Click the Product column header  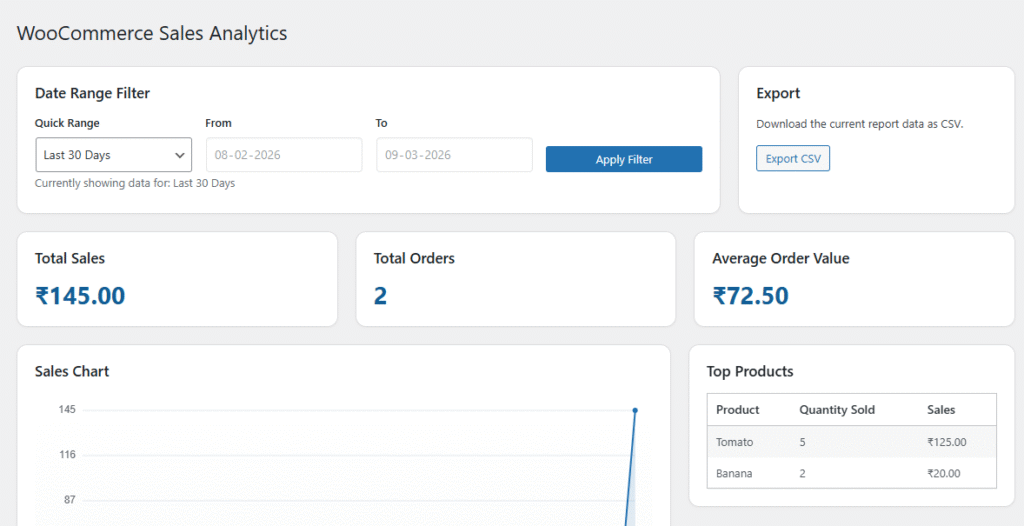pyautogui.click(x=738, y=410)
